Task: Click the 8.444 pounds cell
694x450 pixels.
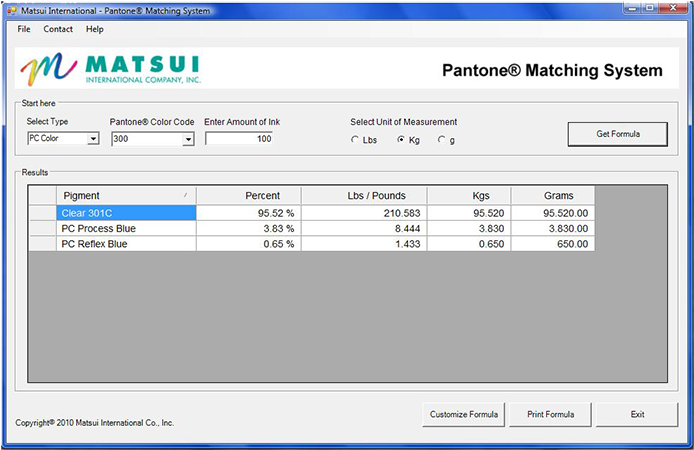Action: point(364,228)
